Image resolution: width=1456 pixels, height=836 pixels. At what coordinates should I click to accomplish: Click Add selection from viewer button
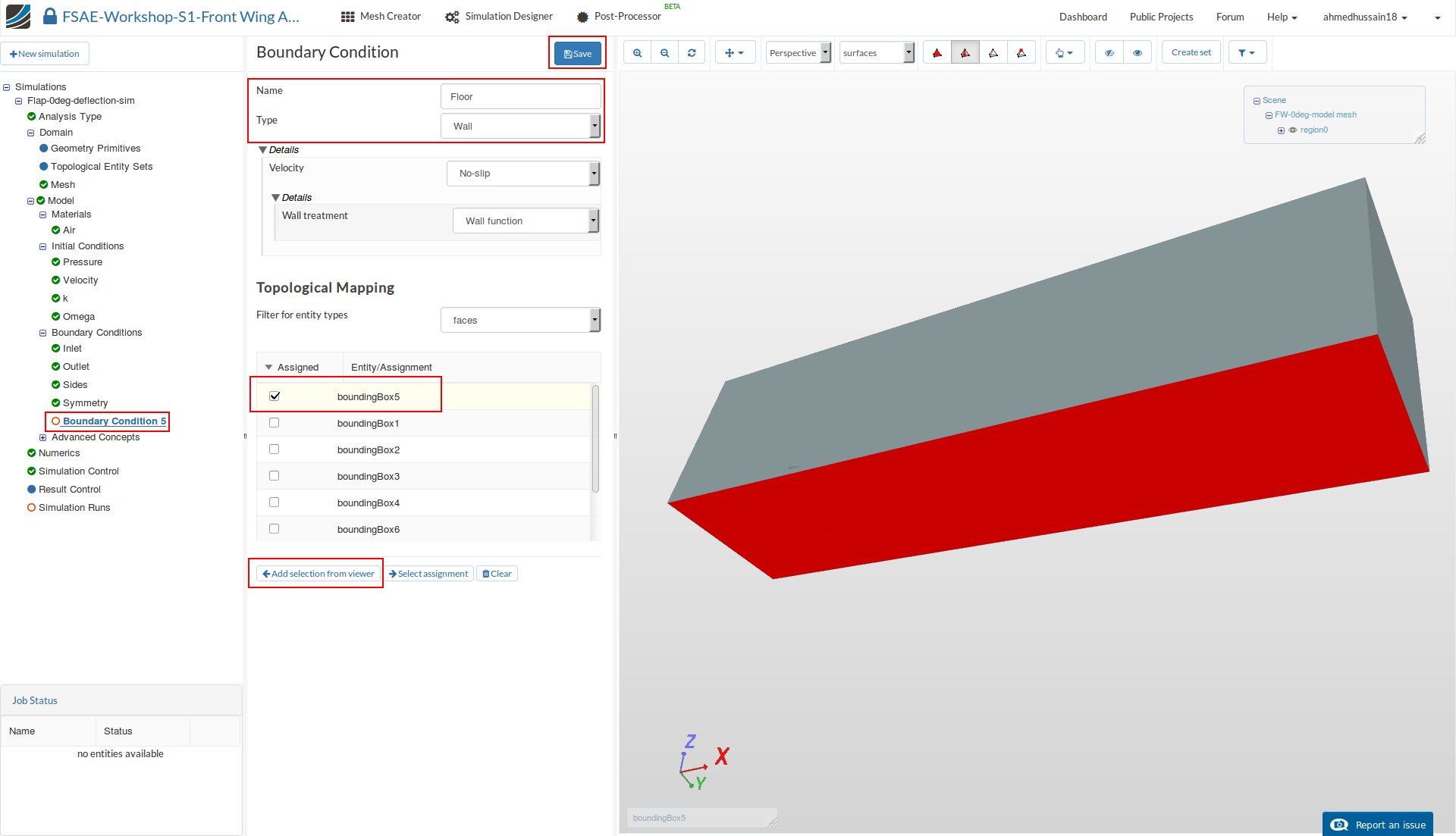click(318, 574)
